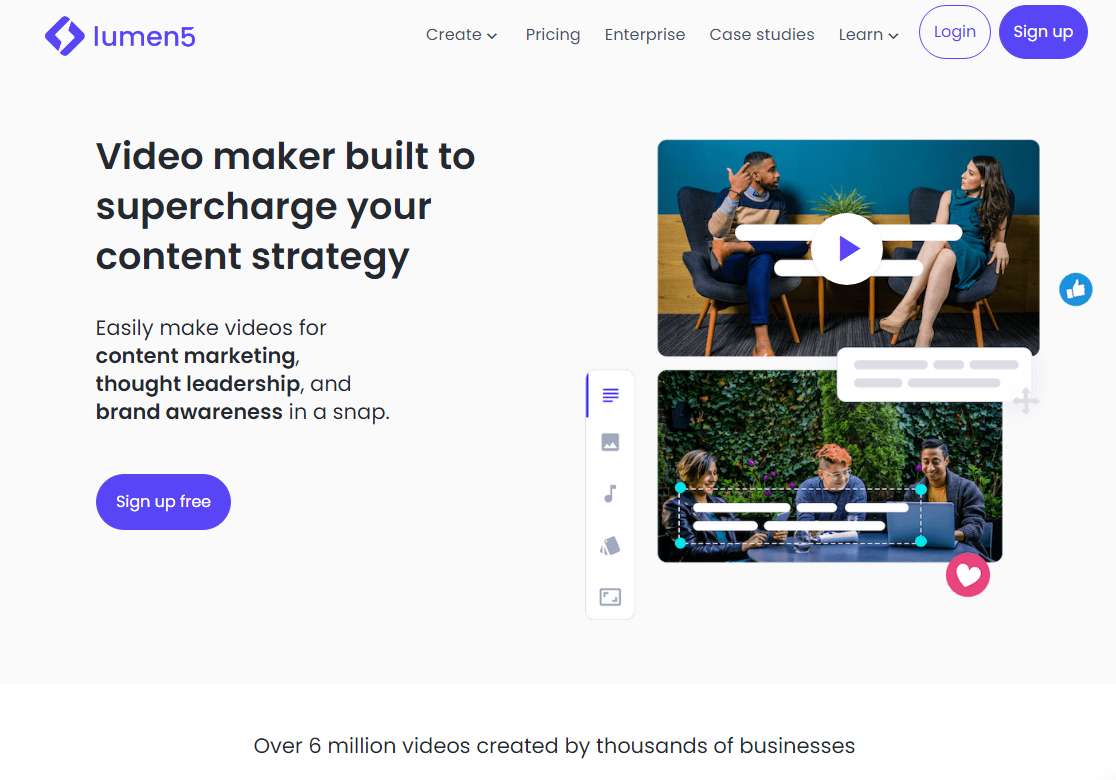Image resolution: width=1116 pixels, height=780 pixels.
Task: Click the Lumen5 logo icon
Action: pyautogui.click(x=65, y=36)
